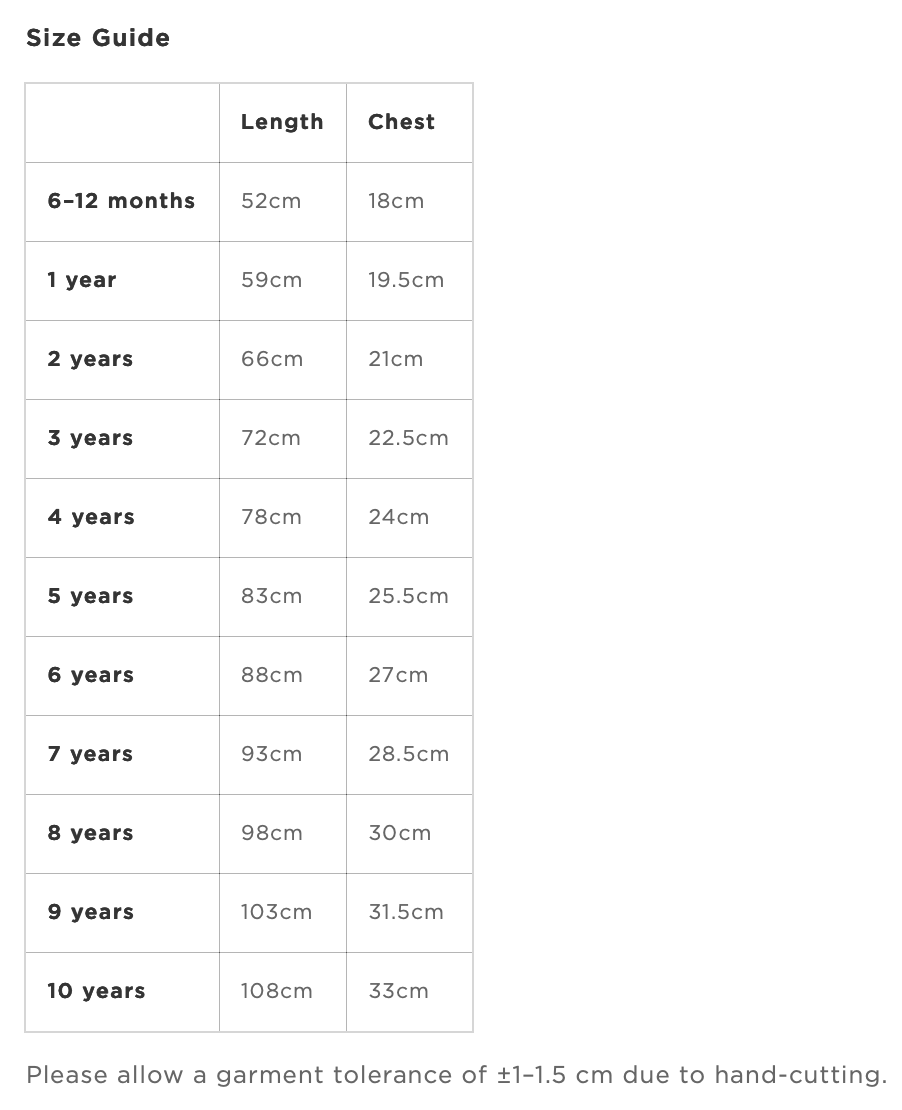Click the 9 years row label
The height and width of the screenshot is (1110, 902).
(90, 912)
